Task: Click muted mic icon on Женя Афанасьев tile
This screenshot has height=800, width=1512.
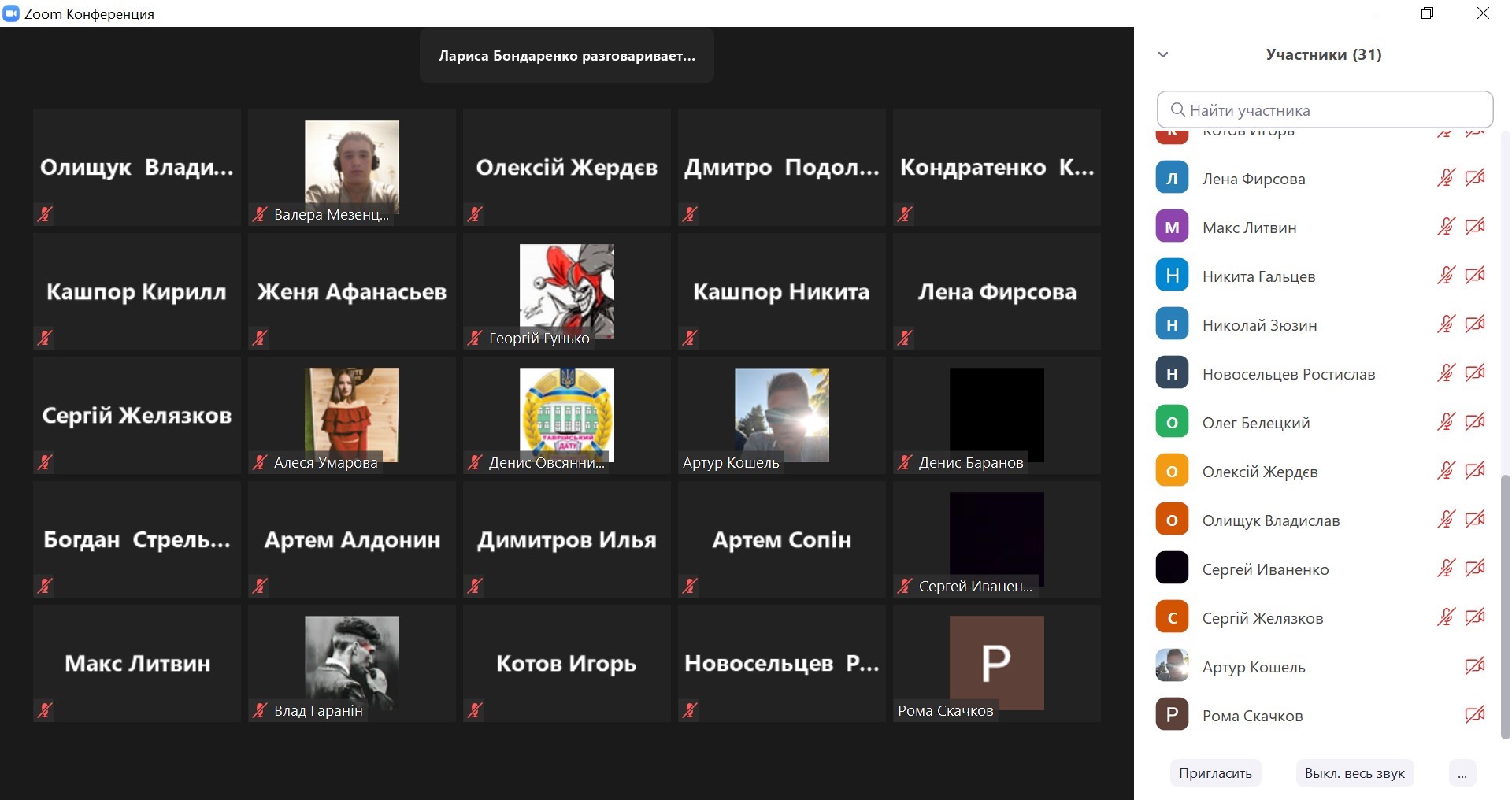Action: pyautogui.click(x=260, y=338)
